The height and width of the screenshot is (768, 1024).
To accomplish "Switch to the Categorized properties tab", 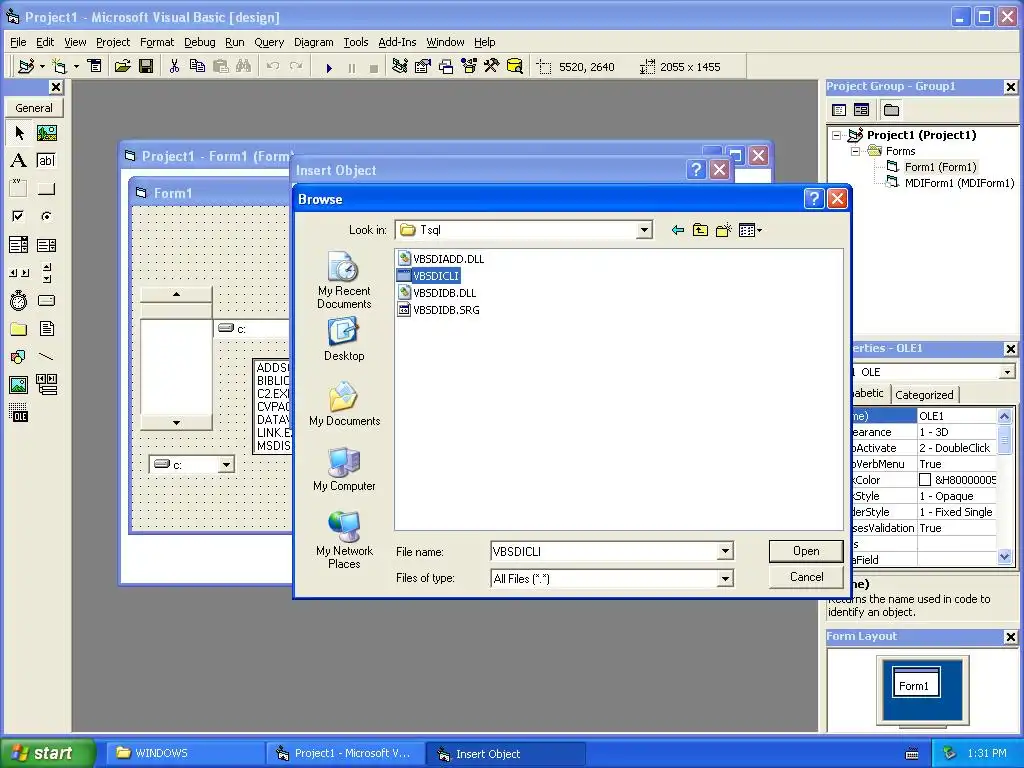I will click(x=924, y=395).
